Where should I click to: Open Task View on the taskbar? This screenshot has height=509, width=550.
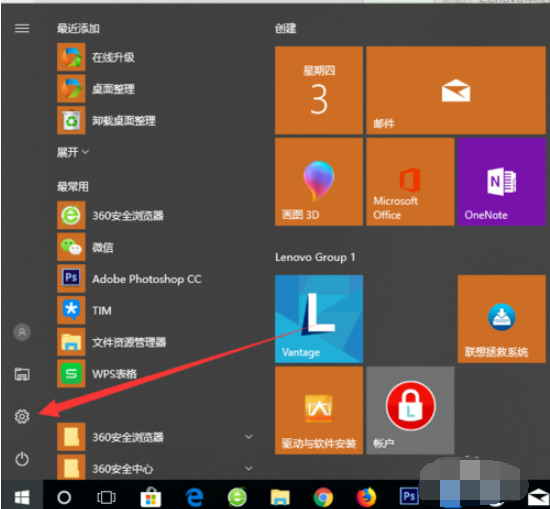[106, 497]
